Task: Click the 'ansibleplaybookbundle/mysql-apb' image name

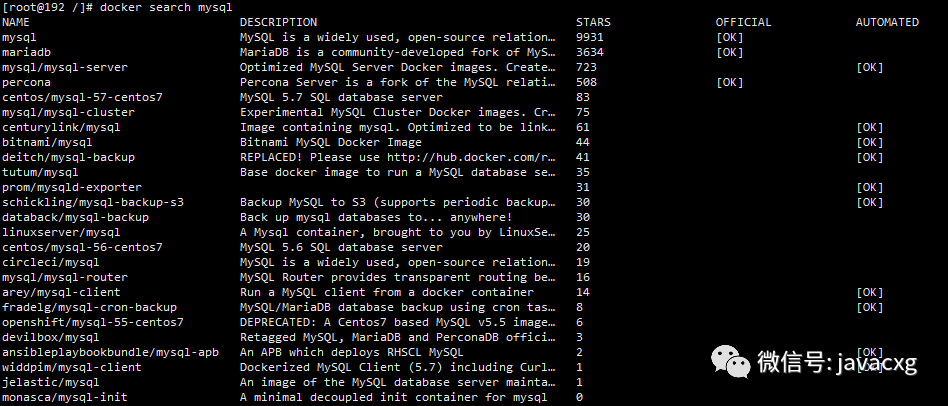Action: 110,352
